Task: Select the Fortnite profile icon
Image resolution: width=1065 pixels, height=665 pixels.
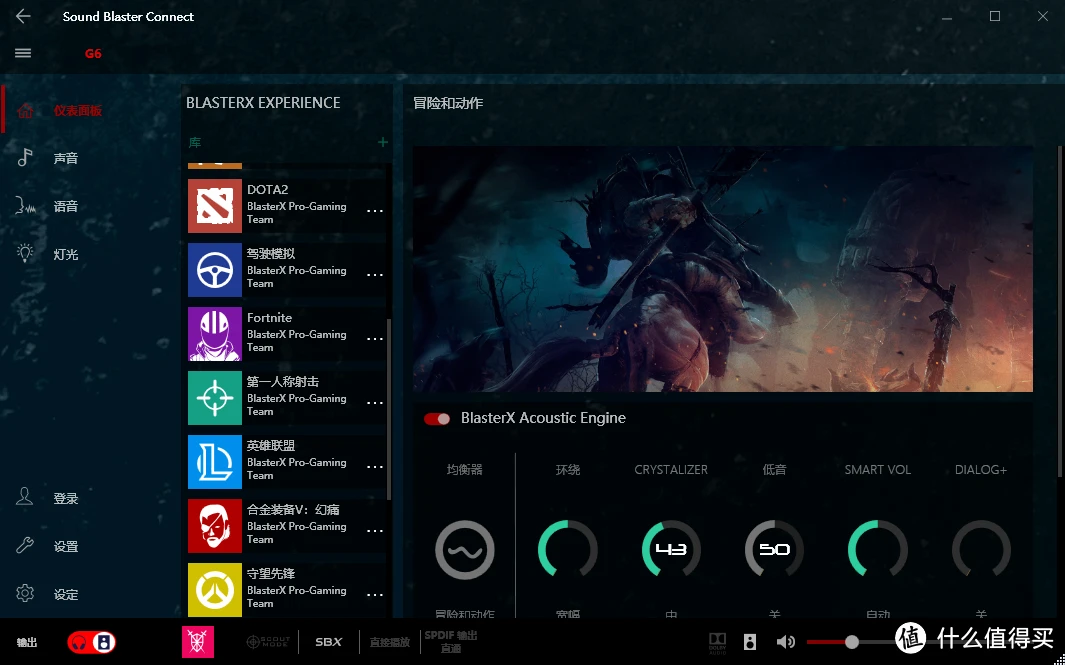Action: tap(215, 334)
